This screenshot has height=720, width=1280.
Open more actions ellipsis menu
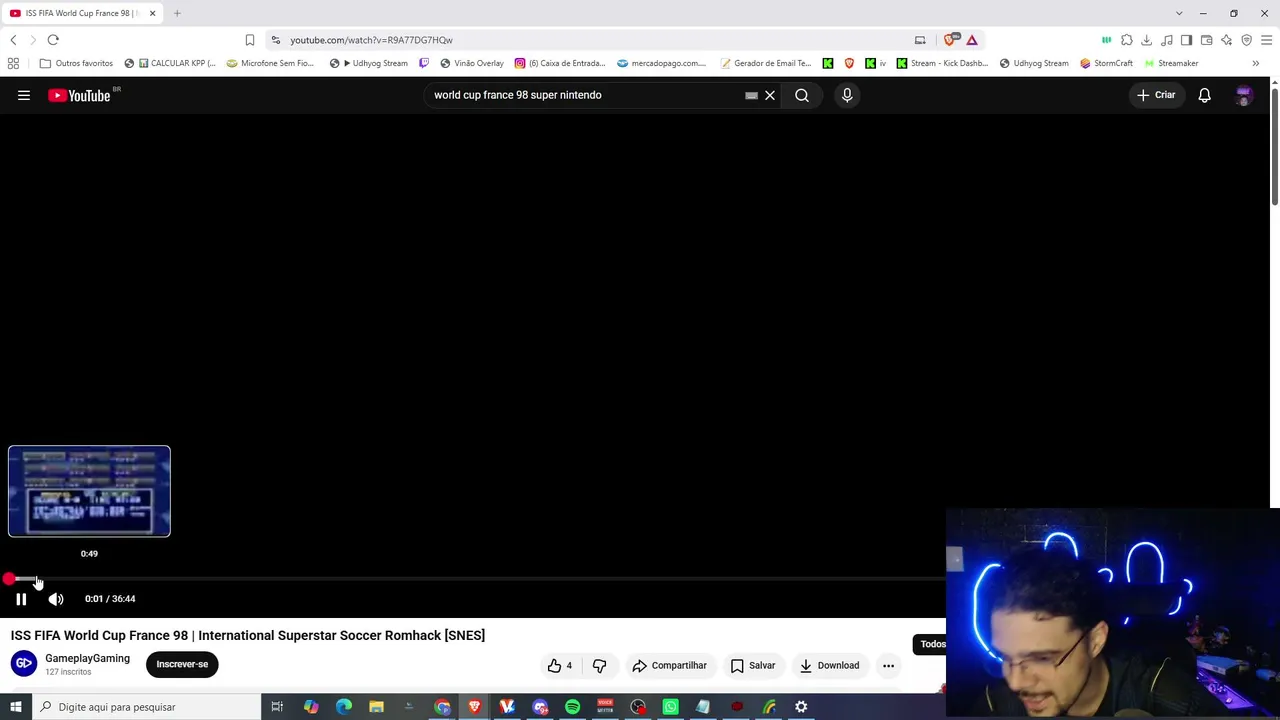pos(888,665)
